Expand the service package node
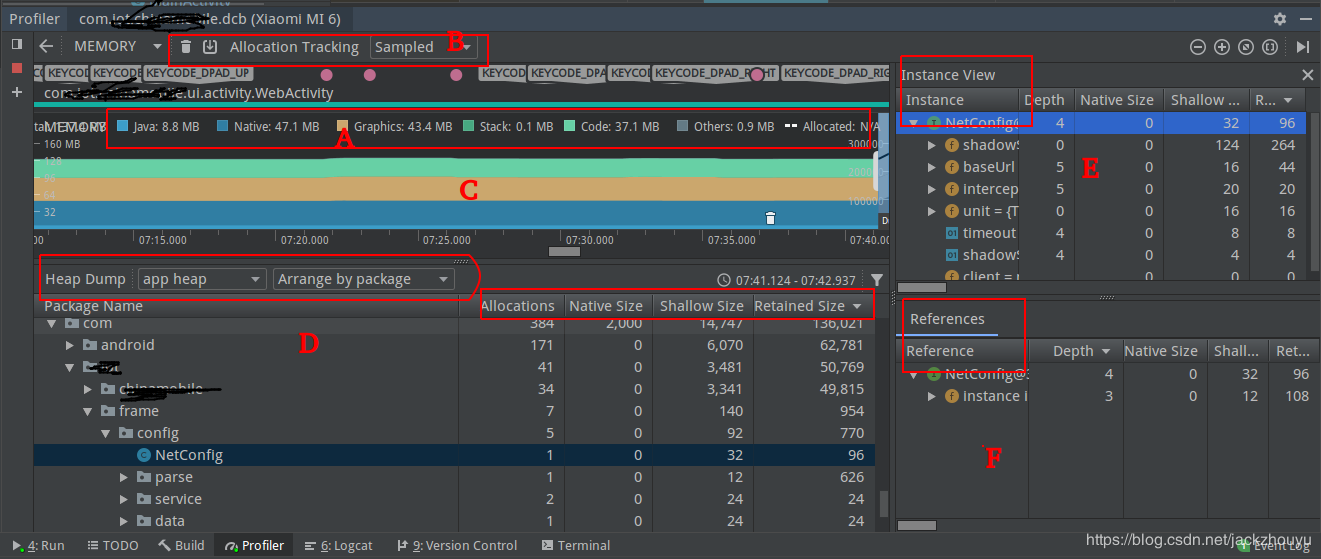This screenshot has width=1321, height=559. pyautogui.click(x=124, y=499)
